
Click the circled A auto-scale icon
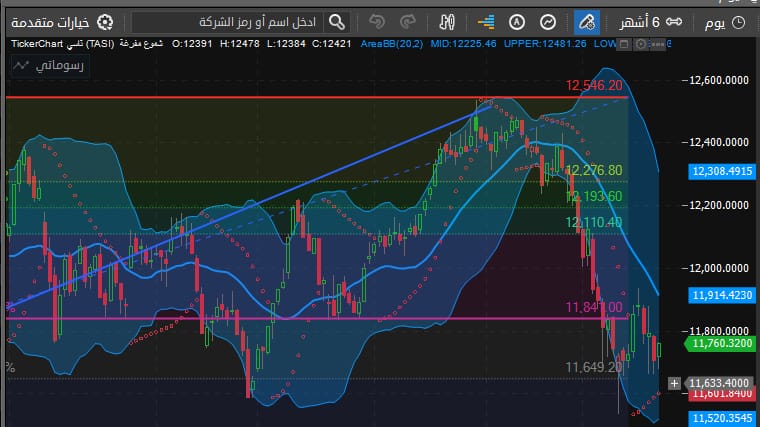tap(516, 21)
